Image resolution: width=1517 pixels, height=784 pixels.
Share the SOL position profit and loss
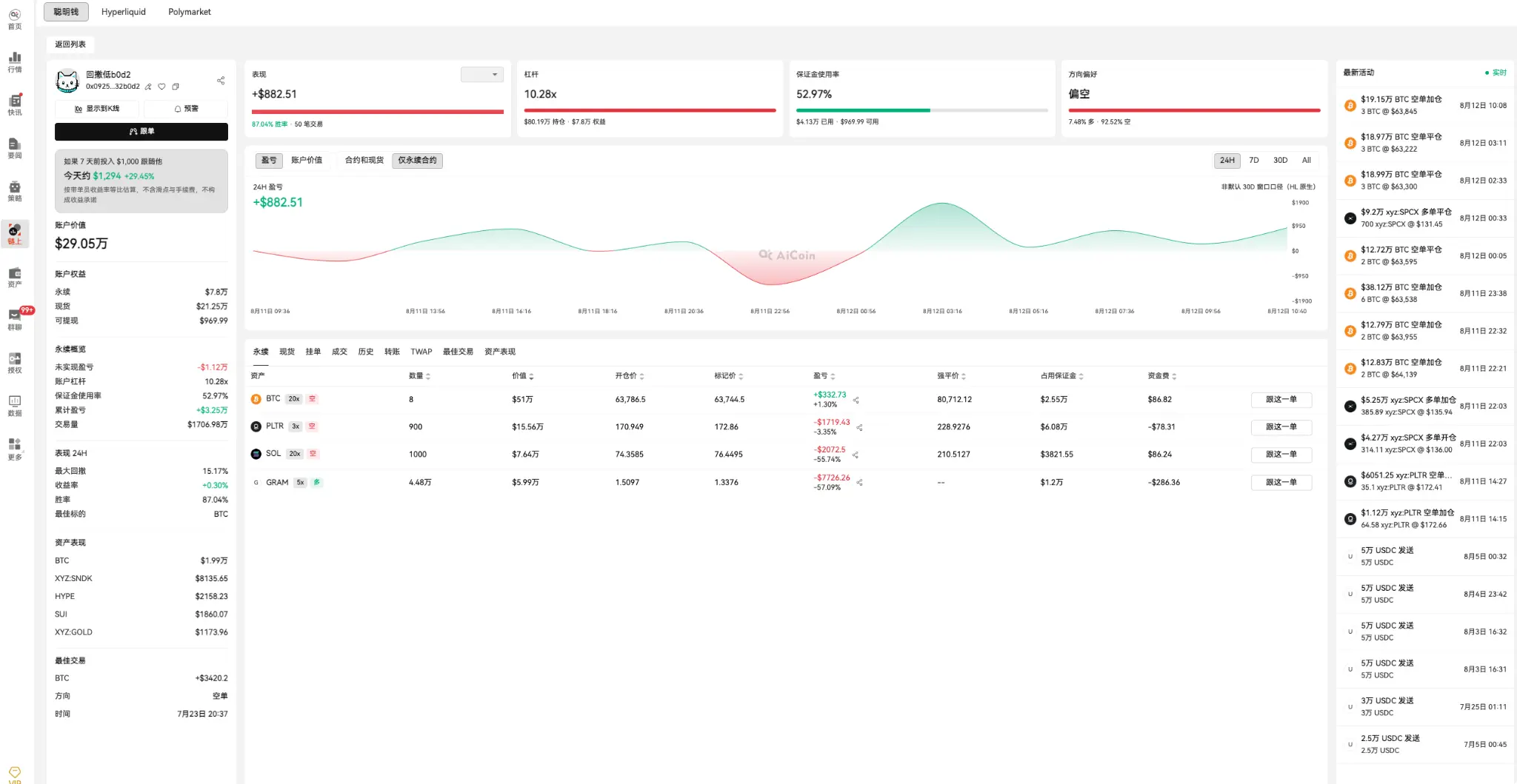(x=856, y=455)
